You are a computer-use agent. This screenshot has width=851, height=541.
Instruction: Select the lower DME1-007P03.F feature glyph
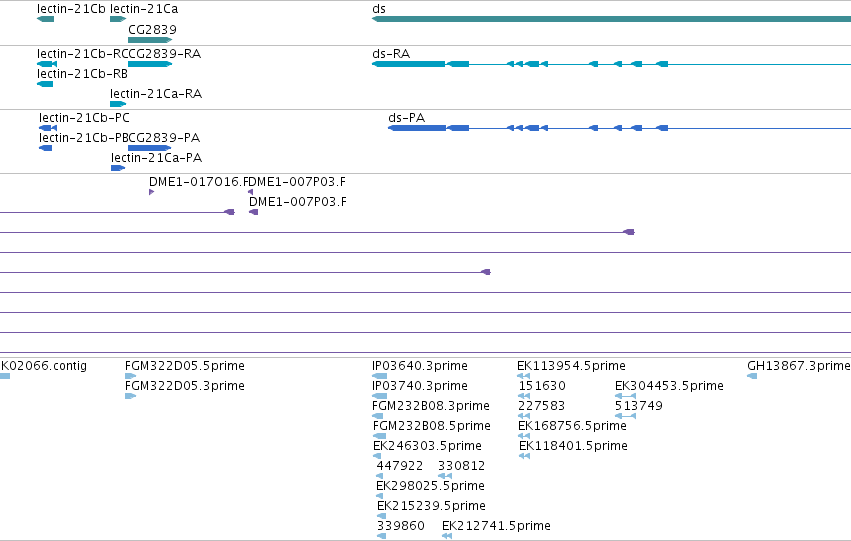pyautogui.click(x=253, y=212)
